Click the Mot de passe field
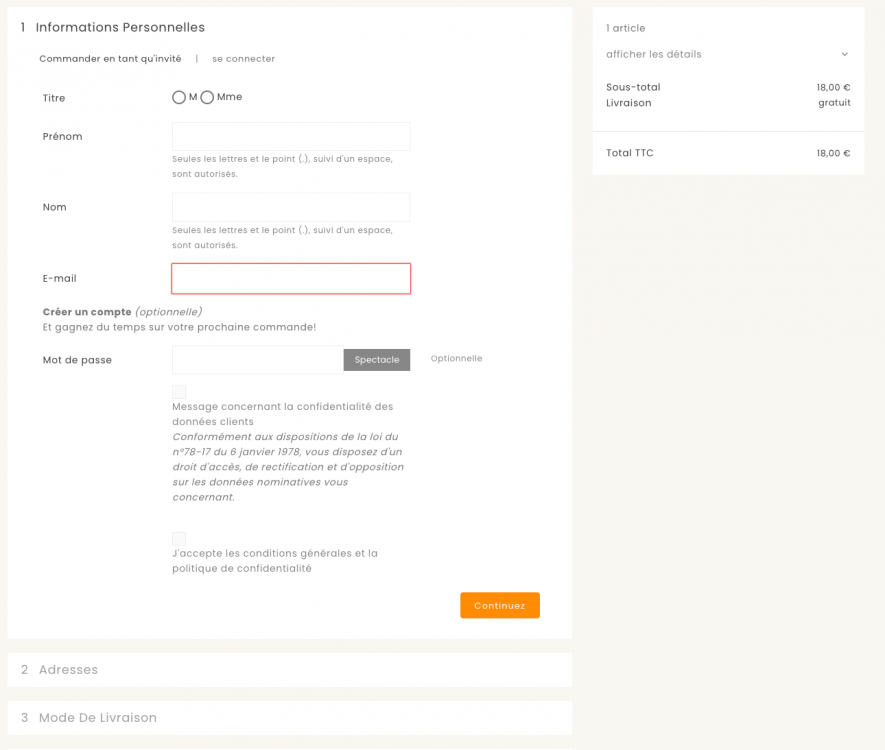The image size is (885, 750). 257,360
